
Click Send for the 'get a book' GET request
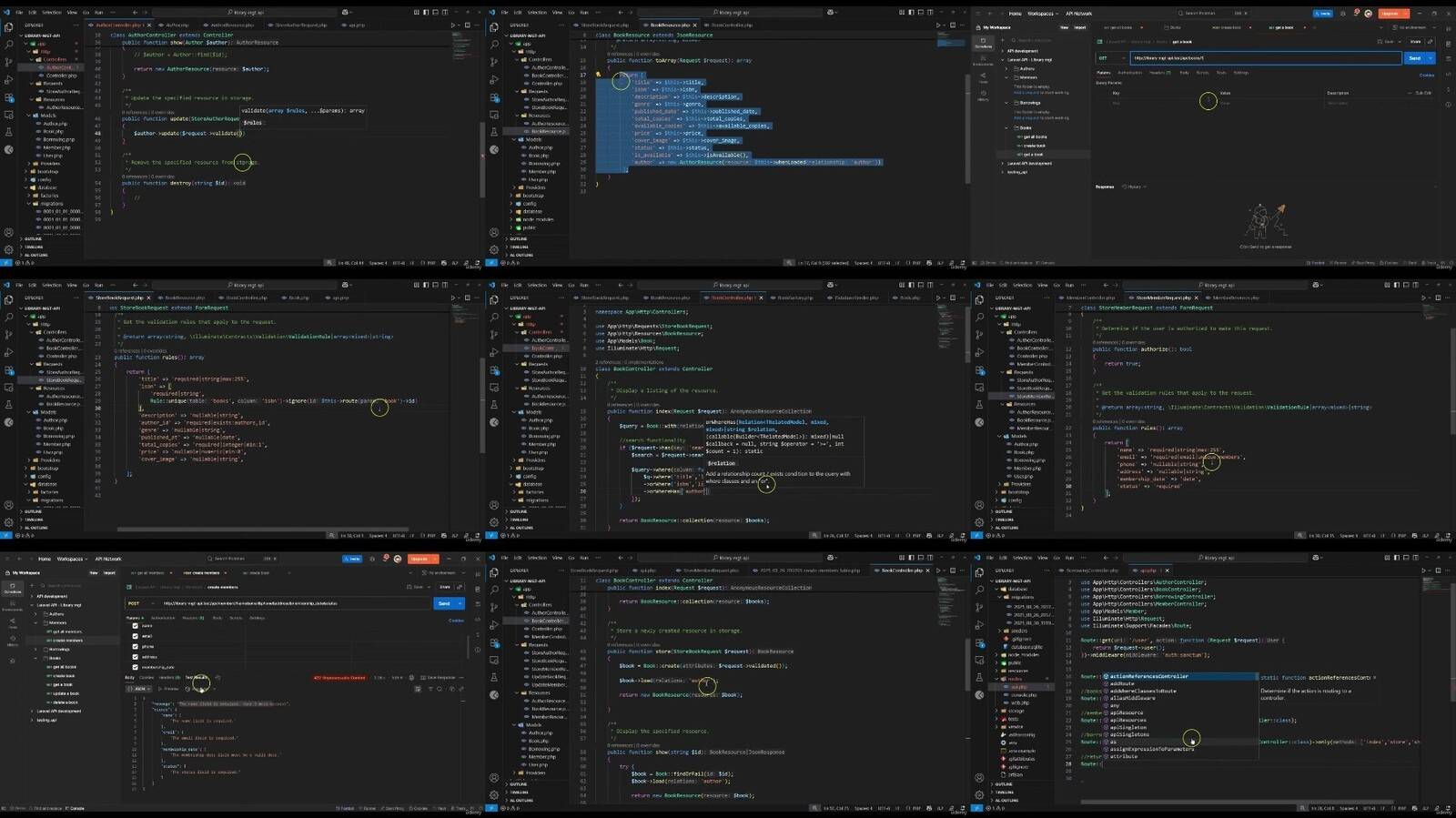1414,58
